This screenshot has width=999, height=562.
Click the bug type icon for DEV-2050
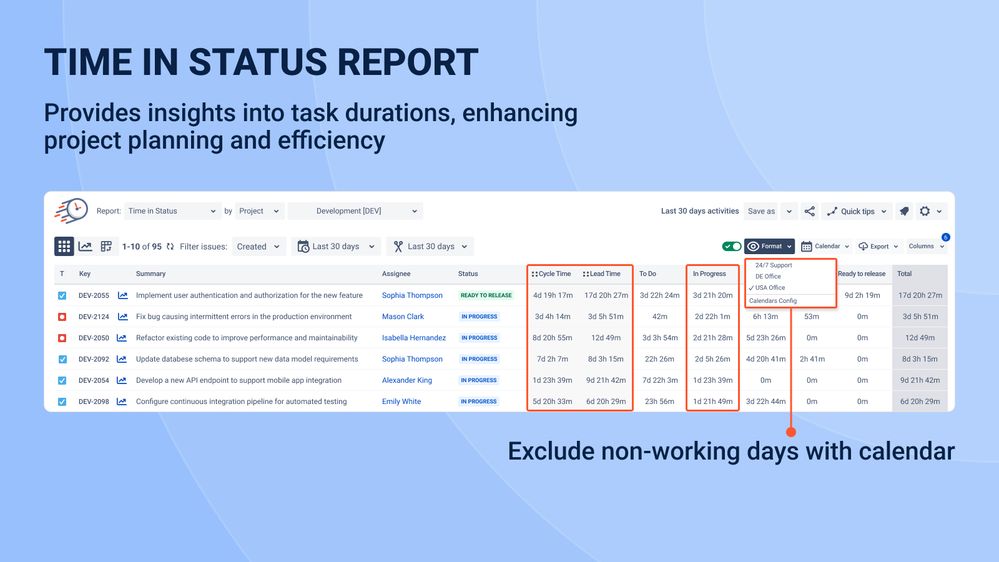[x=62, y=338]
